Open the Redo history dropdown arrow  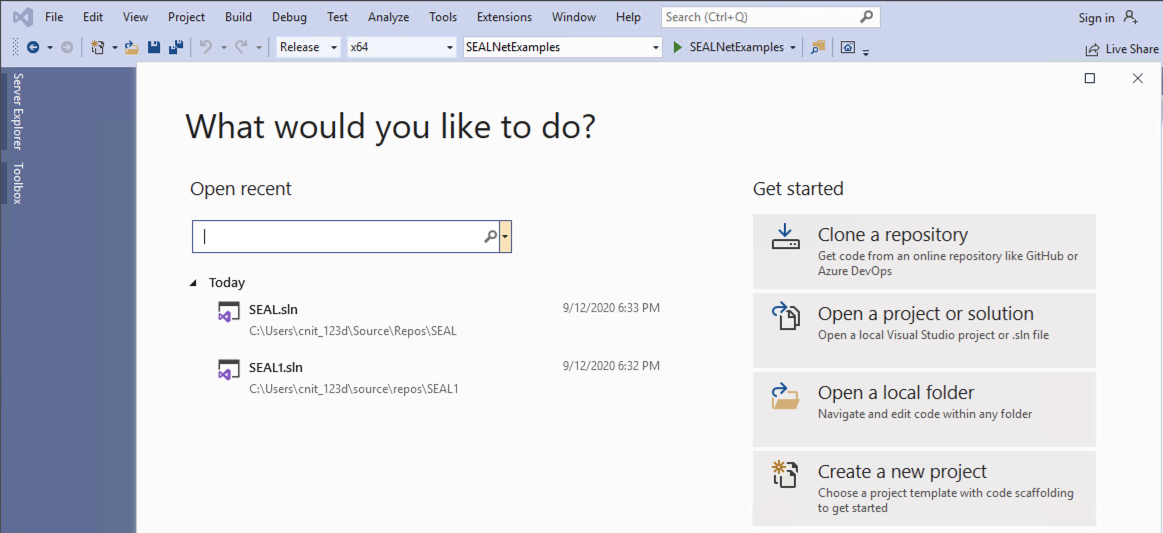[258, 47]
